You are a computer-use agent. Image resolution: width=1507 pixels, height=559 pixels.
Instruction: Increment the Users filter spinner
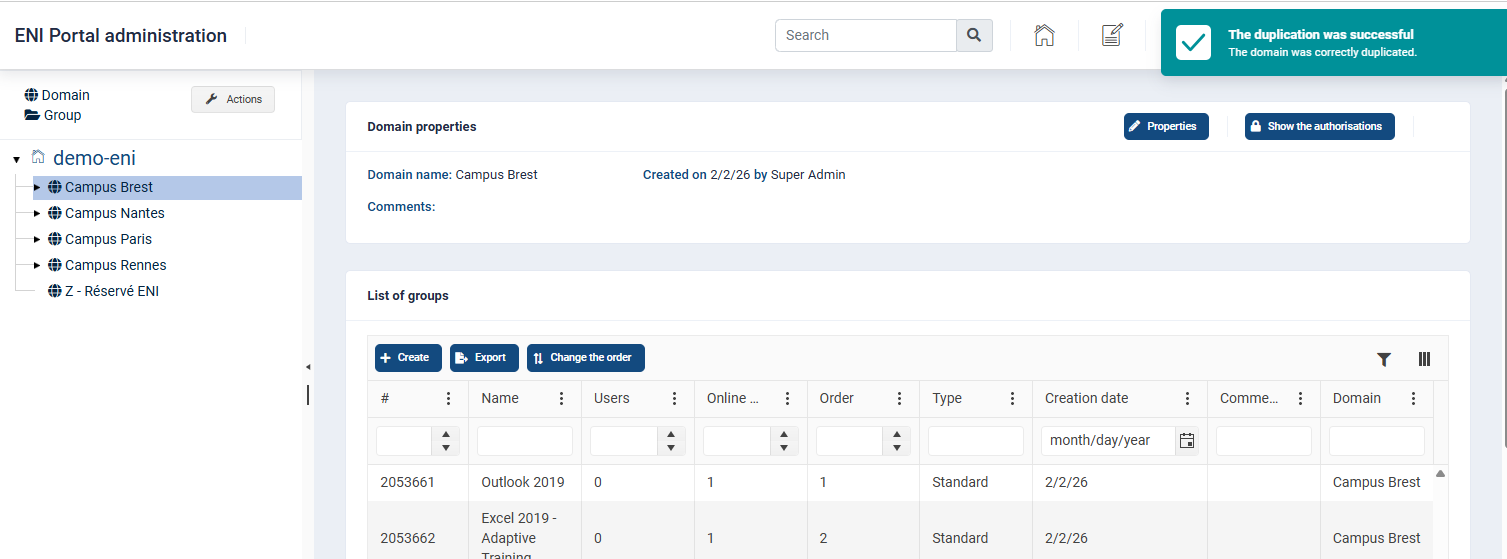pyautogui.click(x=671, y=435)
